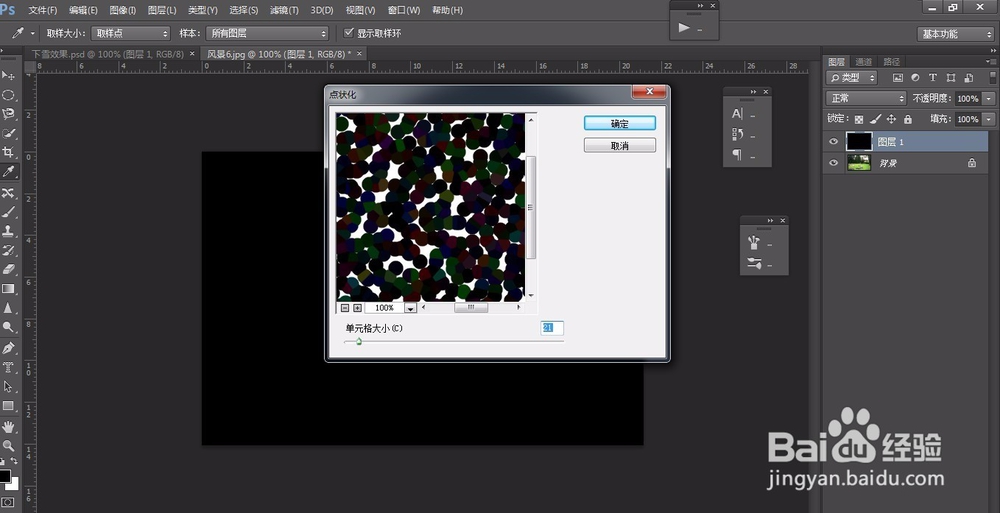Open the layer filter 类型 dropdown

click(851, 78)
